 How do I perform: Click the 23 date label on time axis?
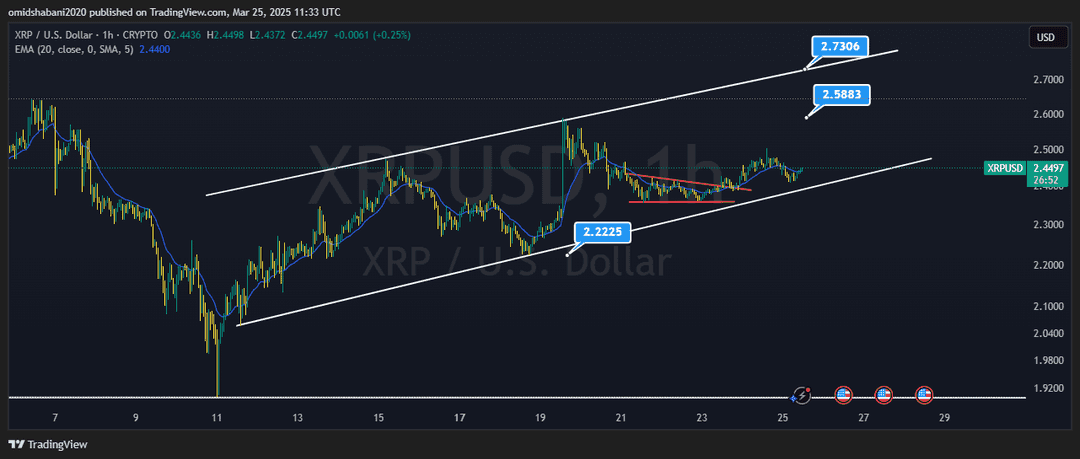point(702,418)
